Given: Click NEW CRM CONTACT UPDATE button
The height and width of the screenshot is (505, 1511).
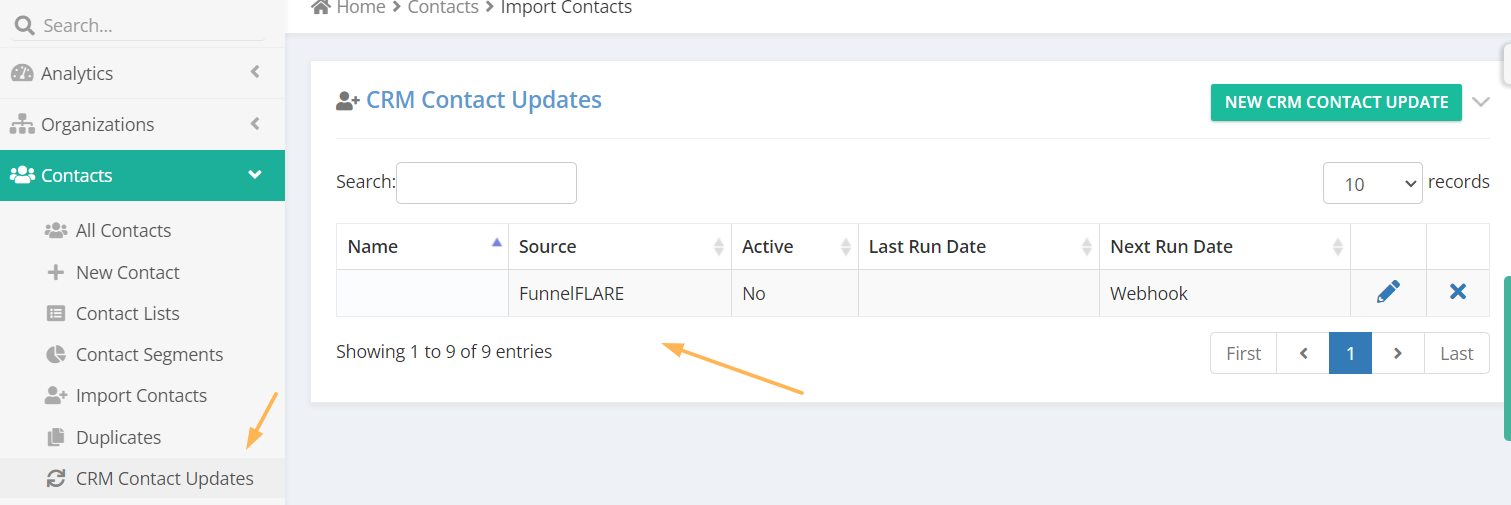Looking at the screenshot, I should coord(1336,102).
